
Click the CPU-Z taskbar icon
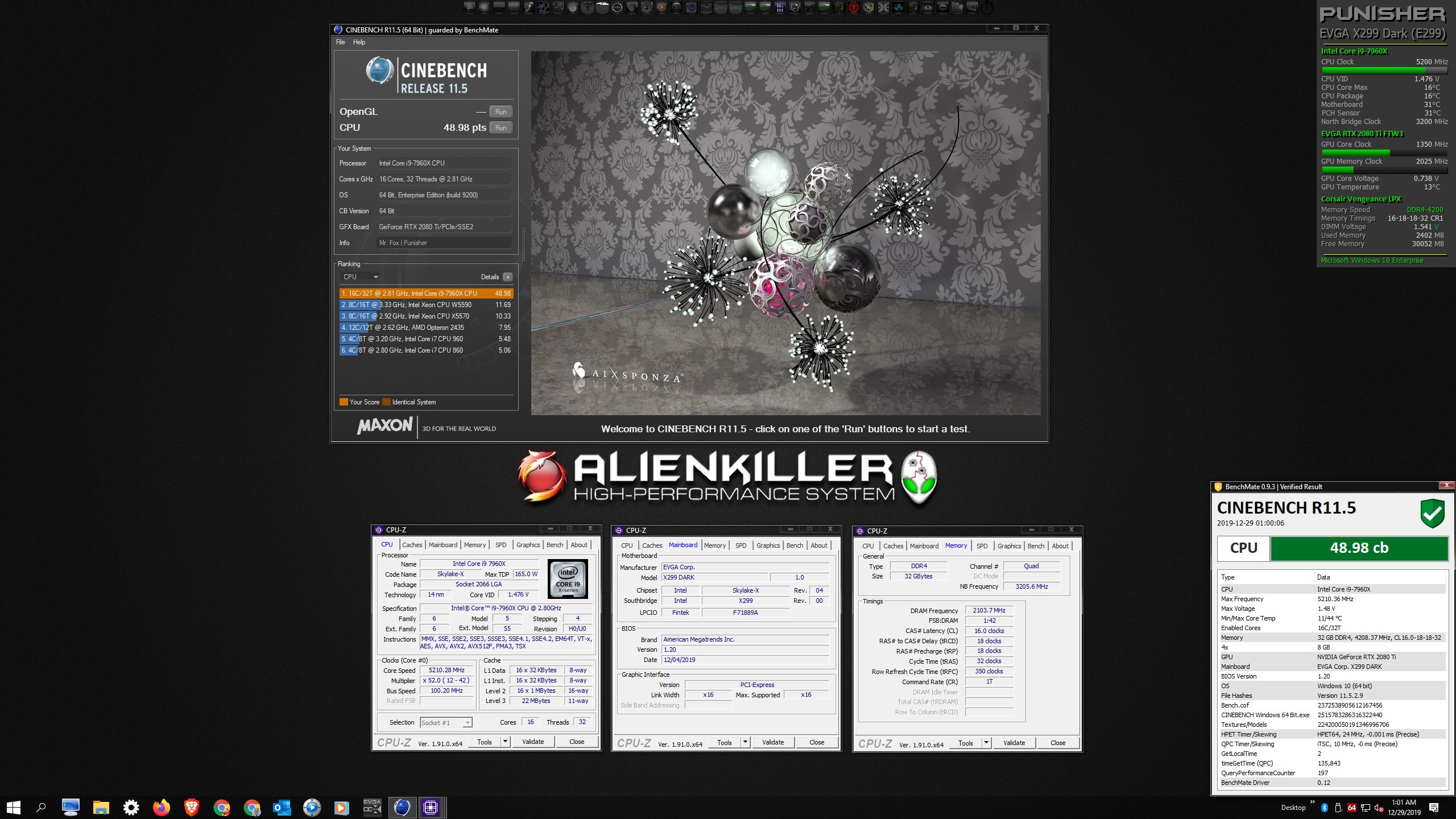point(431,807)
